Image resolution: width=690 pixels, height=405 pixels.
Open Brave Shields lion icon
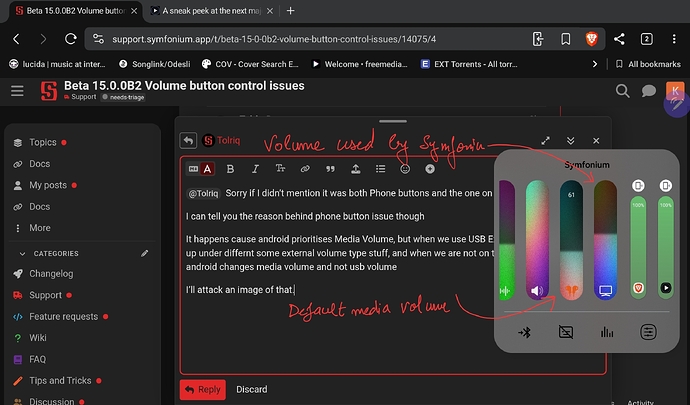click(591, 39)
